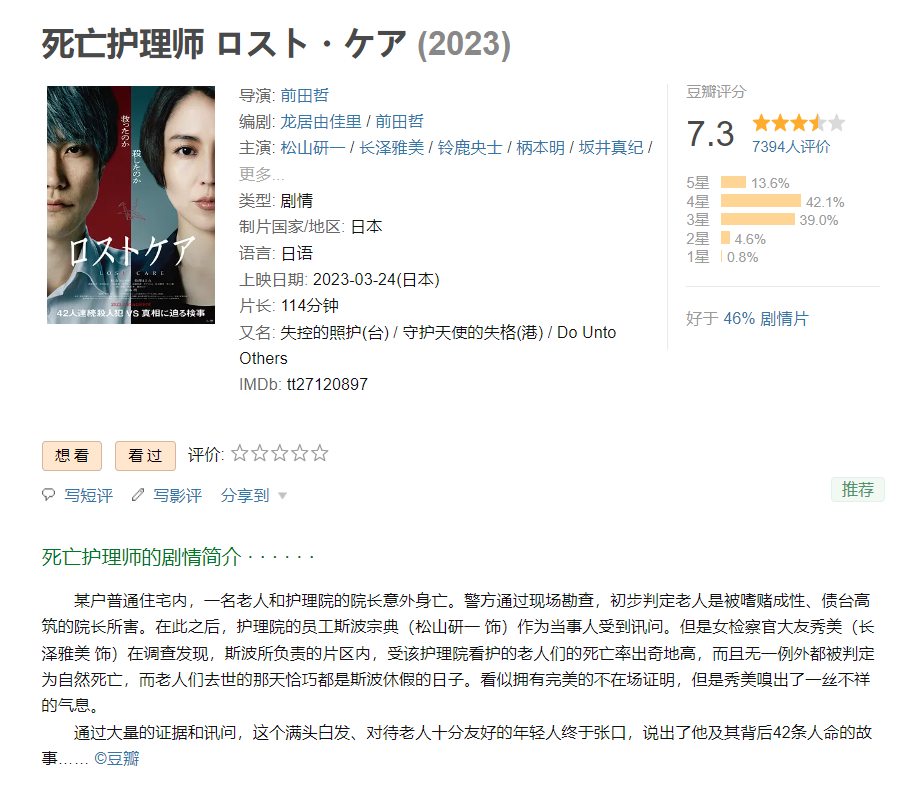
Task: View the 7394人评价 ratings link
Action: coord(791,147)
